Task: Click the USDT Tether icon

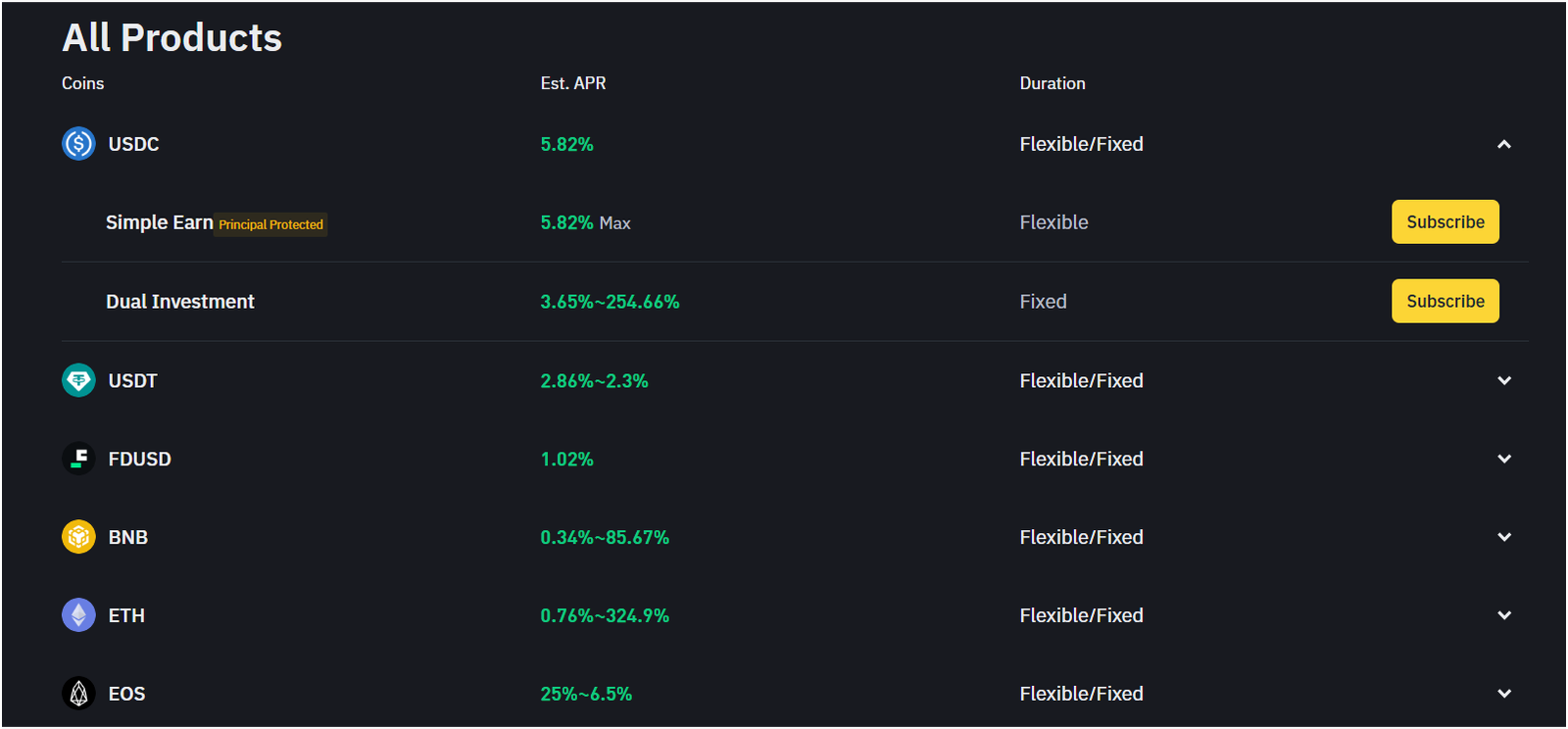Action: (78, 380)
